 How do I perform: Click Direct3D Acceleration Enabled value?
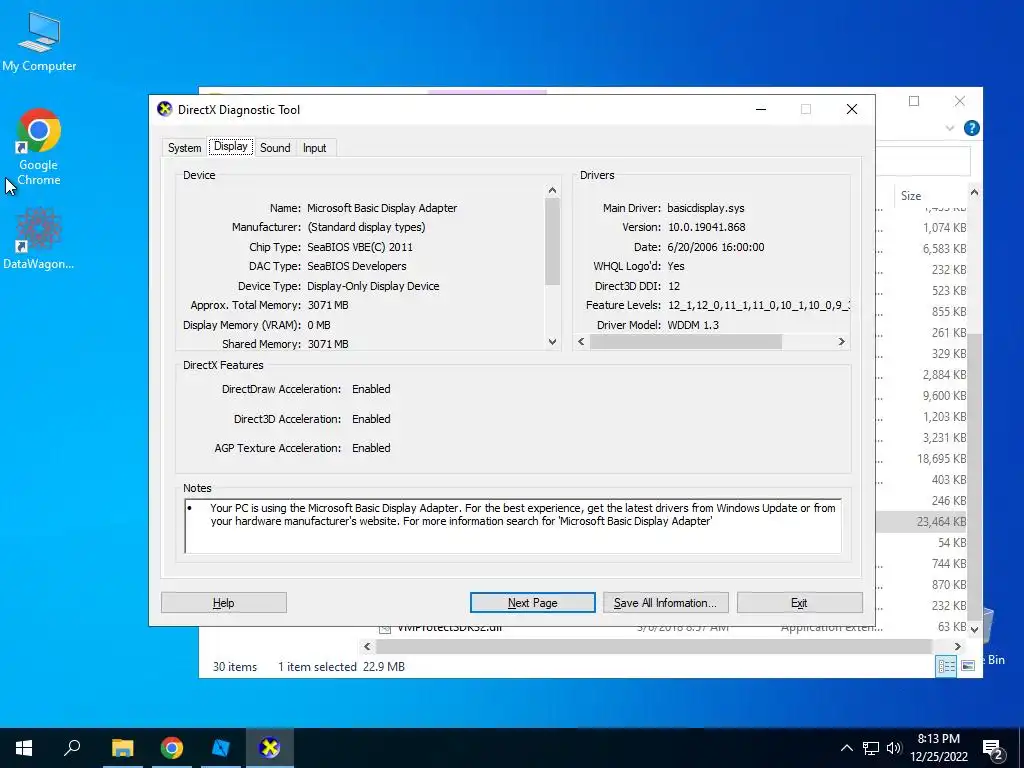click(371, 419)
